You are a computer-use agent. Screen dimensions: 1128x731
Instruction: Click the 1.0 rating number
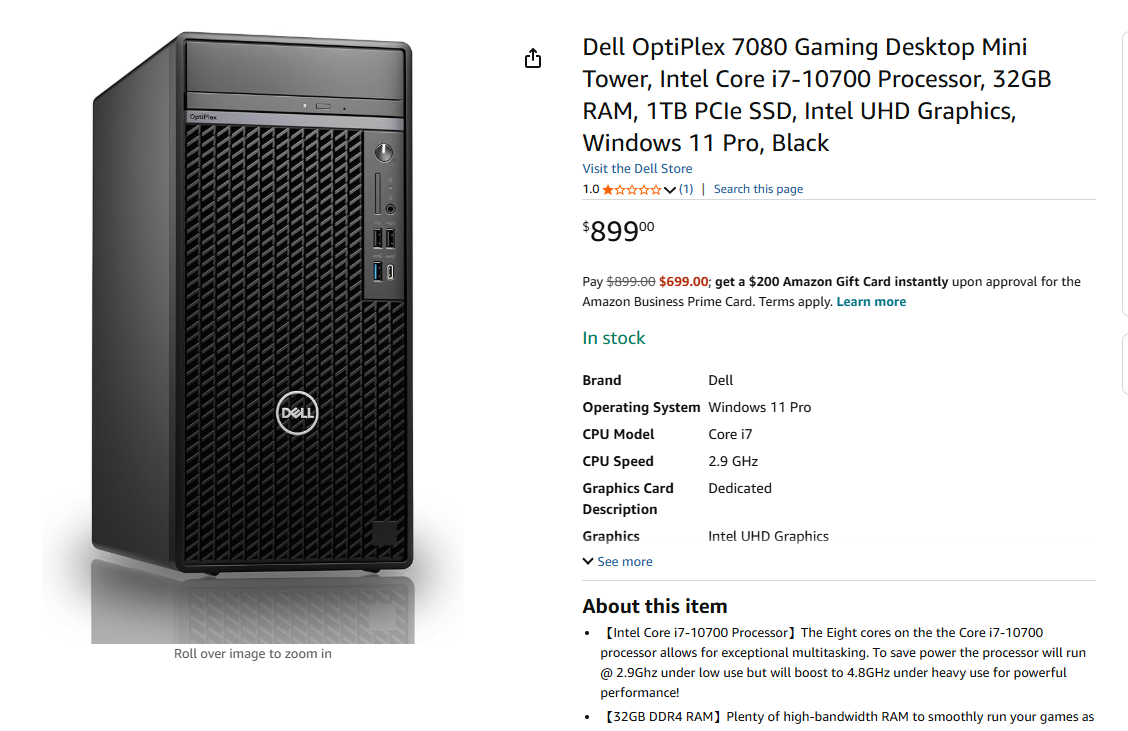point(591,189)
